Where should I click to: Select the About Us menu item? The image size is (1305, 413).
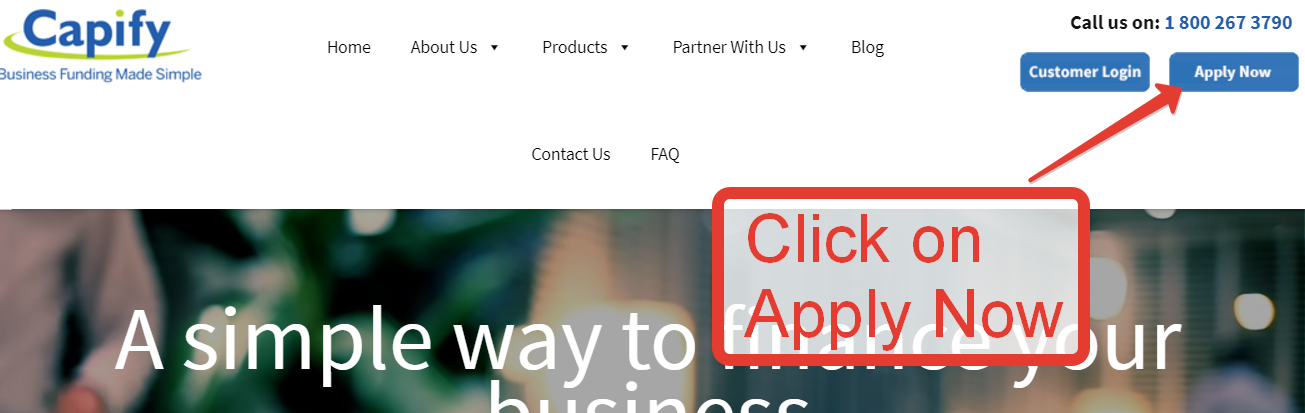pyautogui.click(x=444, y=47)
